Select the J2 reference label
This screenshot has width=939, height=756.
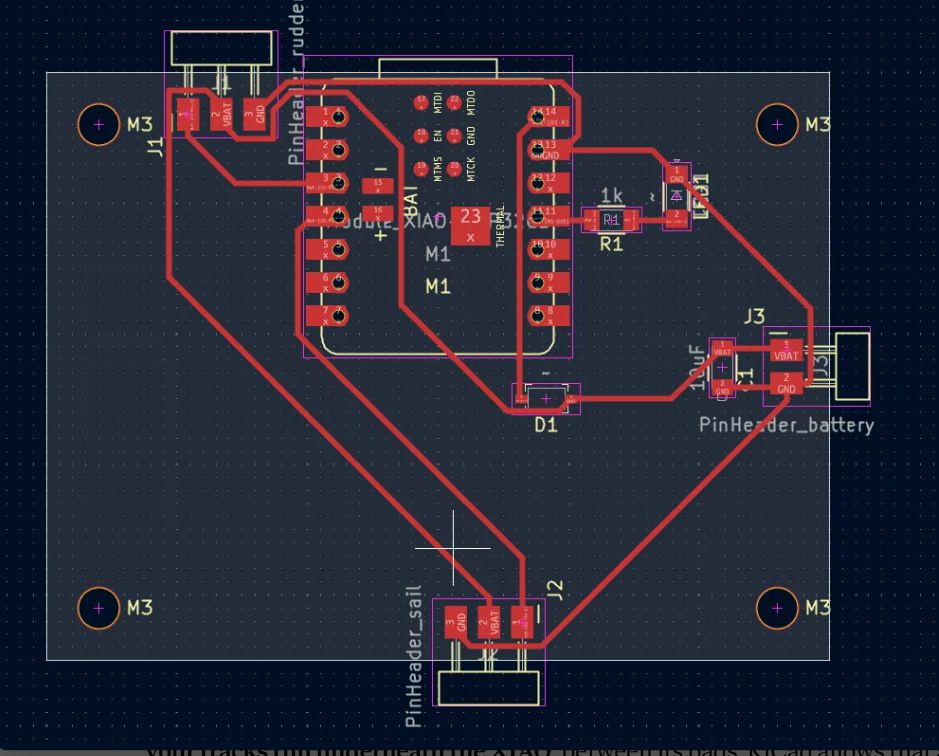pos(556,590)
